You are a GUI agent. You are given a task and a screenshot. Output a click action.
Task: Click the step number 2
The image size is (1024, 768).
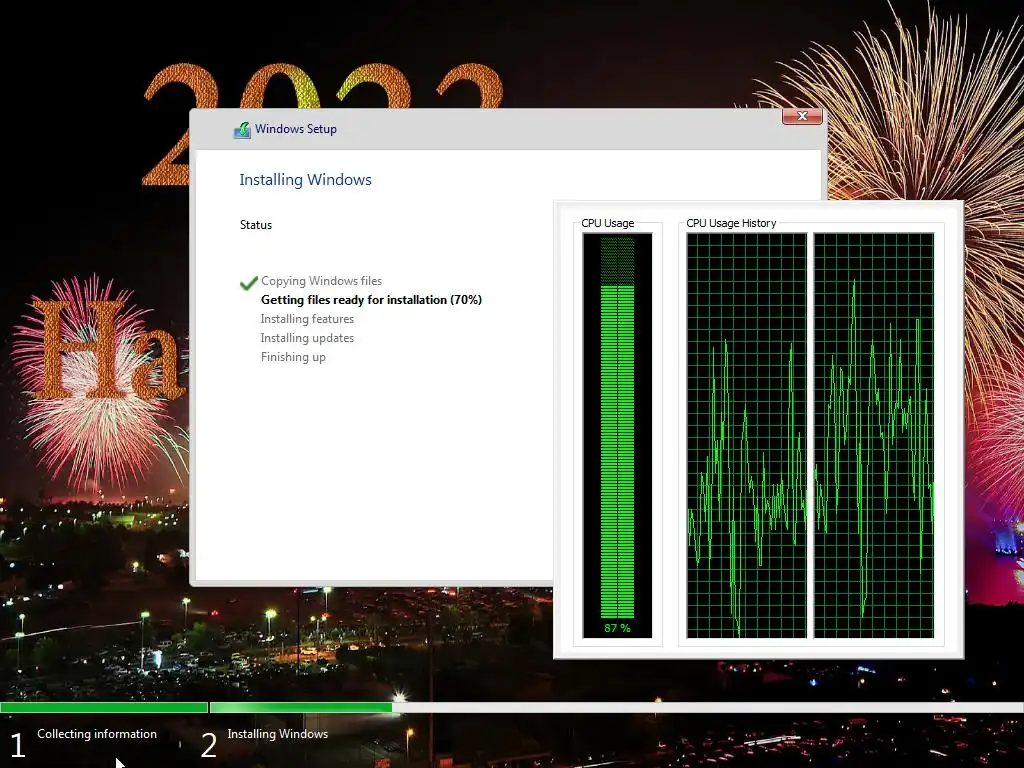[208, 745]
